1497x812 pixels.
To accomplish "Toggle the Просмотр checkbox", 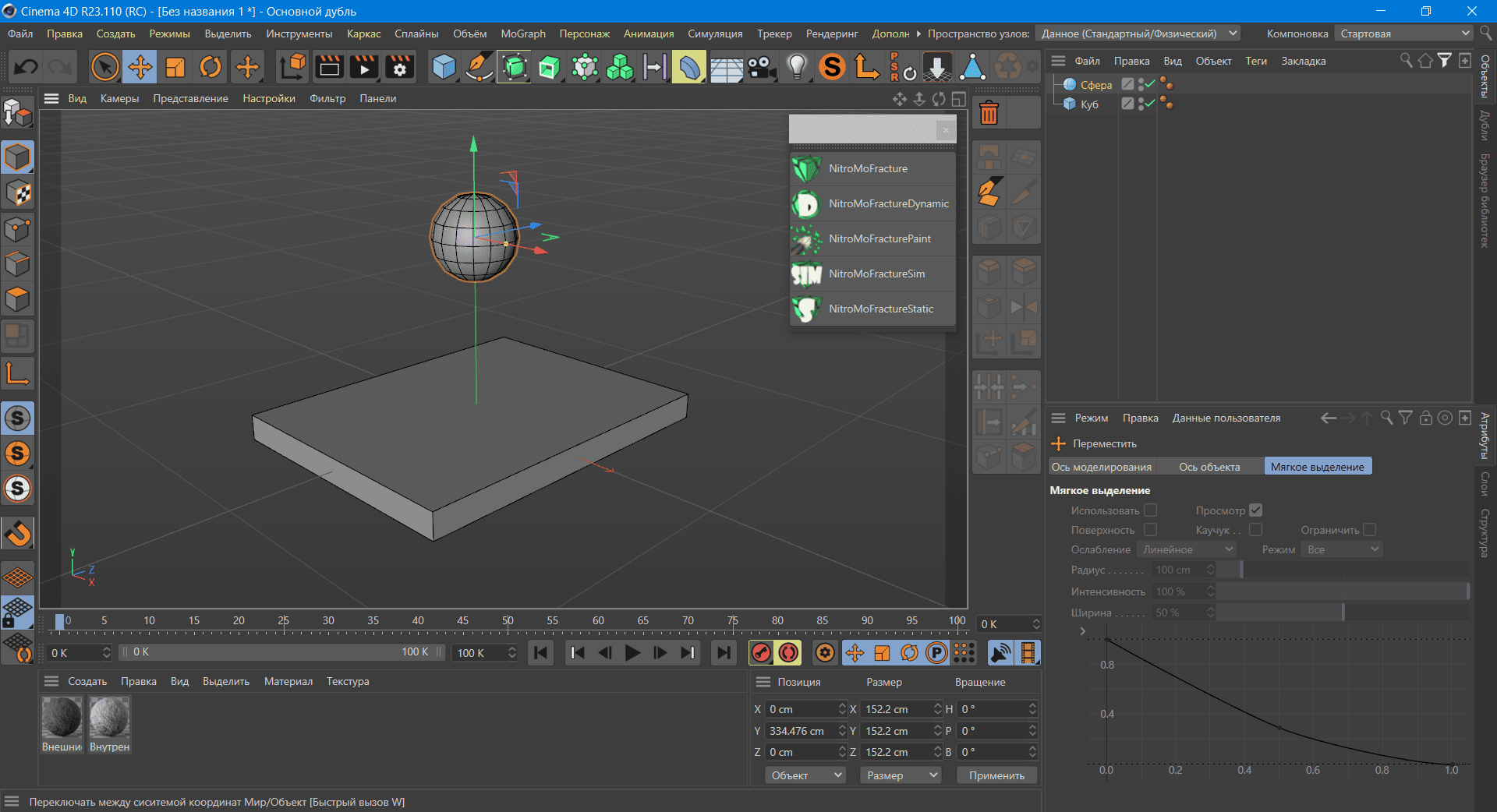I will point(1255,510).
